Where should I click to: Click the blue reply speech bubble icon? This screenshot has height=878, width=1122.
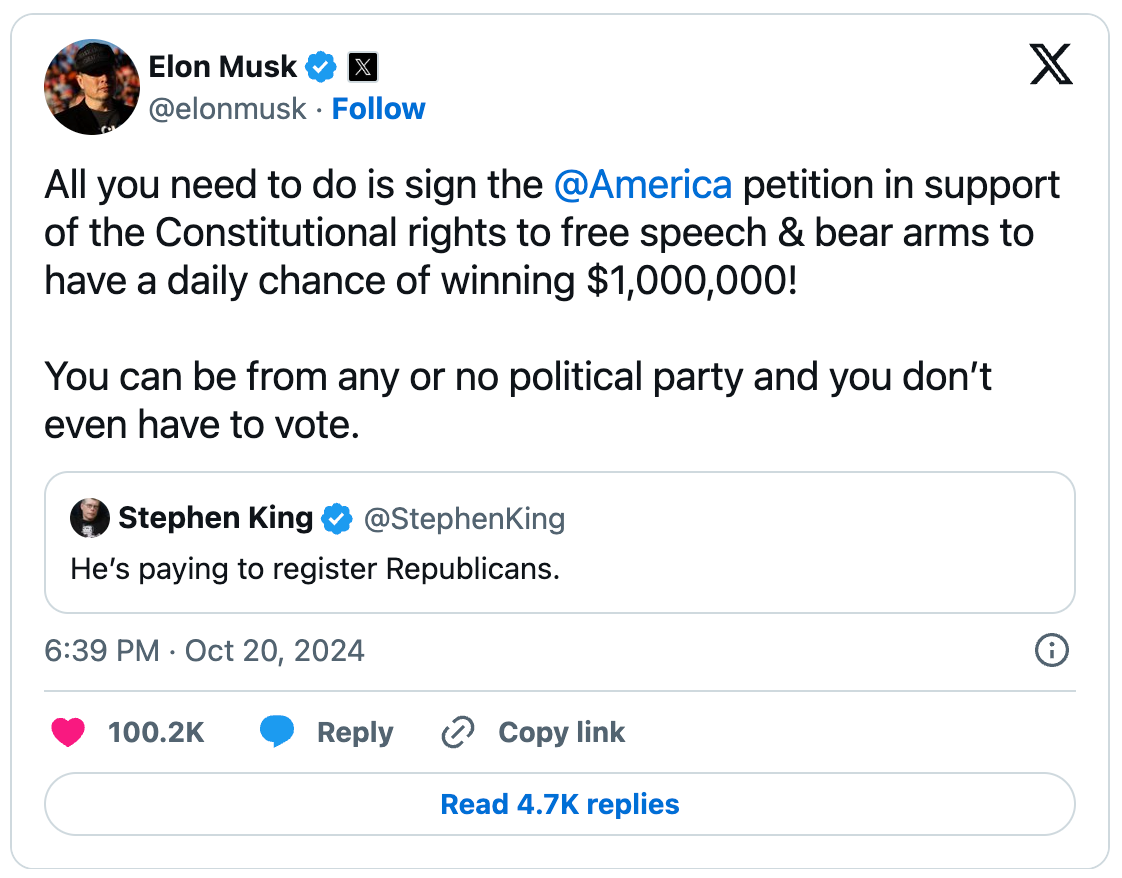(277, 733)
